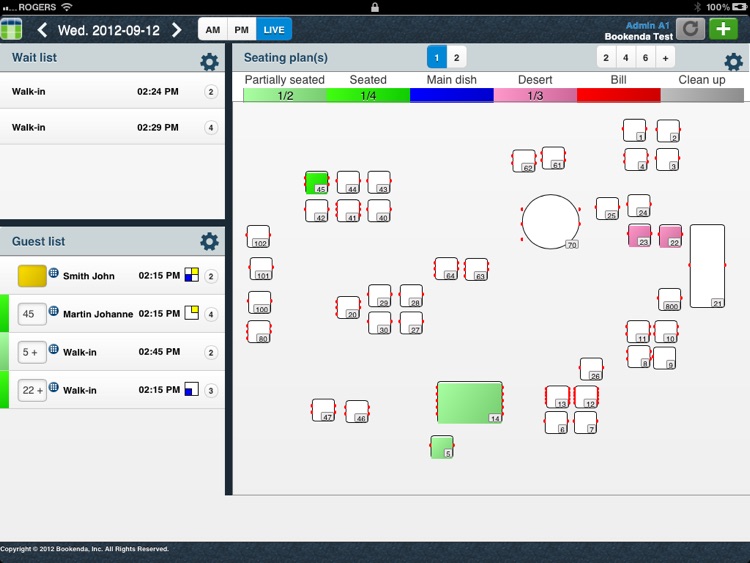The image size is (750, 563).
Task: Click party size 3 badge on Walk-in row
Action: click(x=211, y=391)
